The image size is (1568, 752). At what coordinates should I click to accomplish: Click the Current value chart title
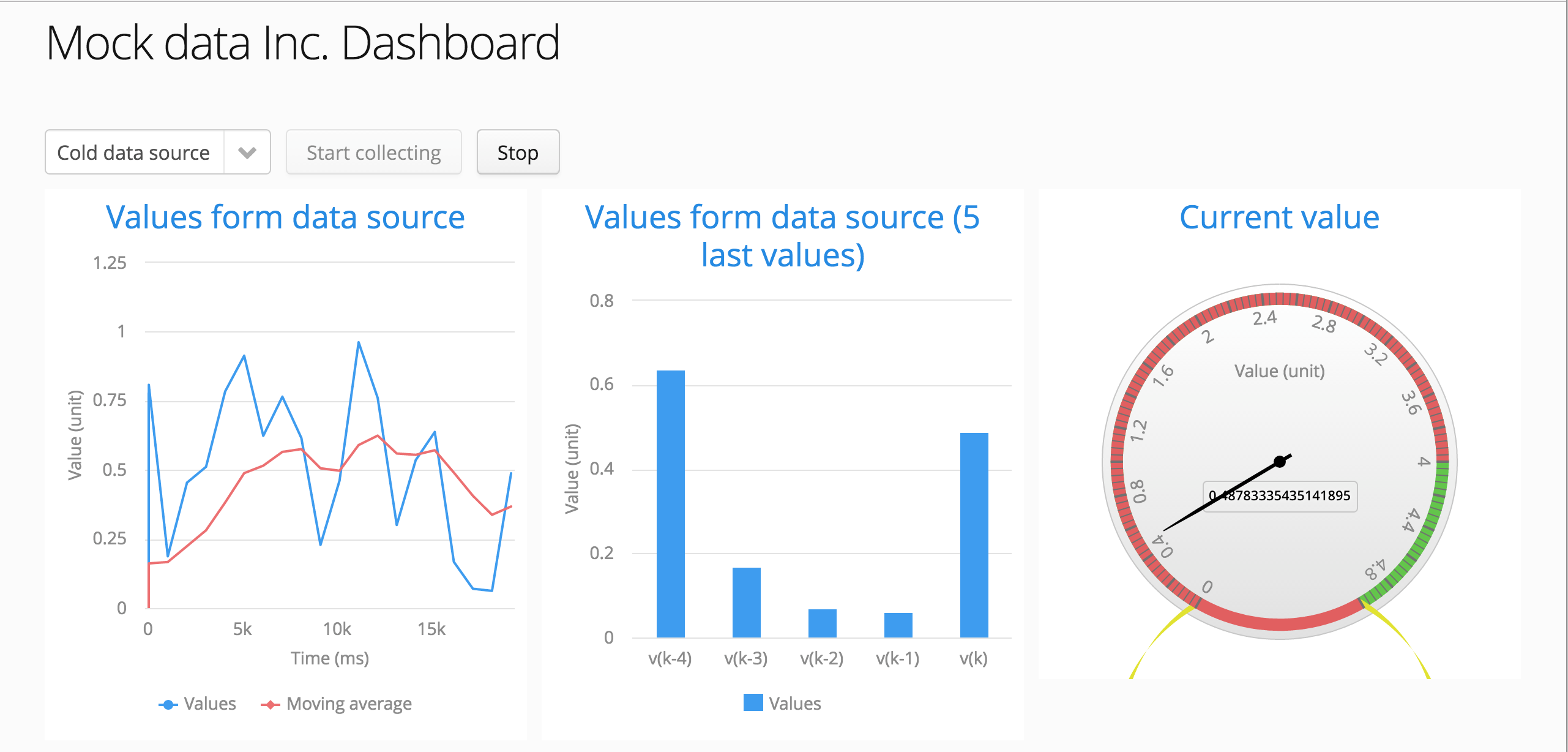coord(1279,217)
